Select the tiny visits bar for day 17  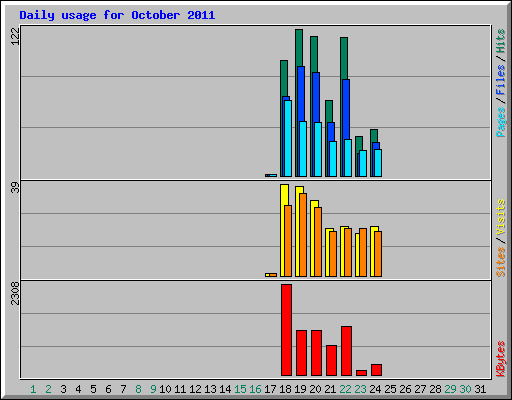tap(267, 275)
